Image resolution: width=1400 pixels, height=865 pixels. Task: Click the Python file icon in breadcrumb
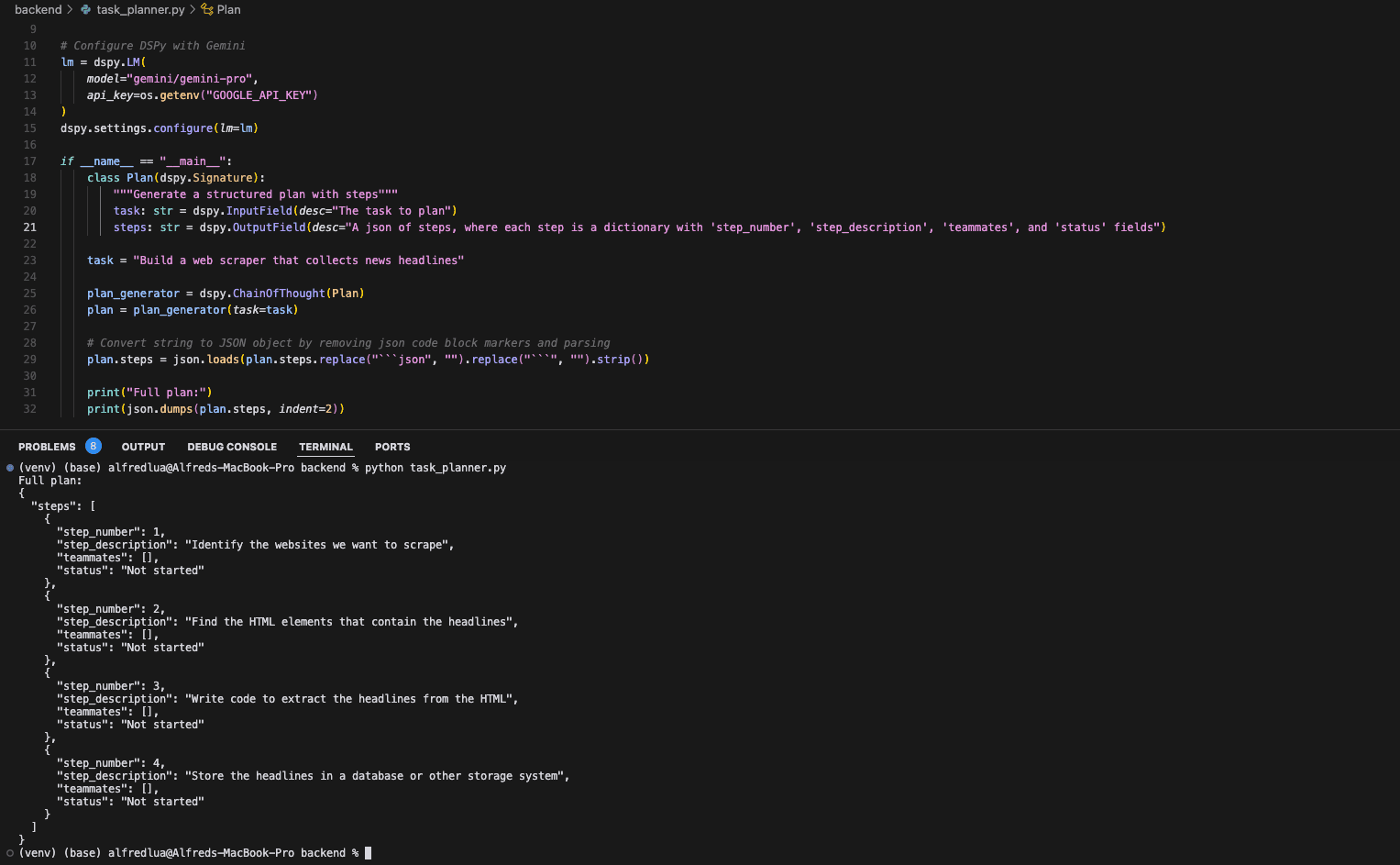pyautogui.click(x=85, y=10)
